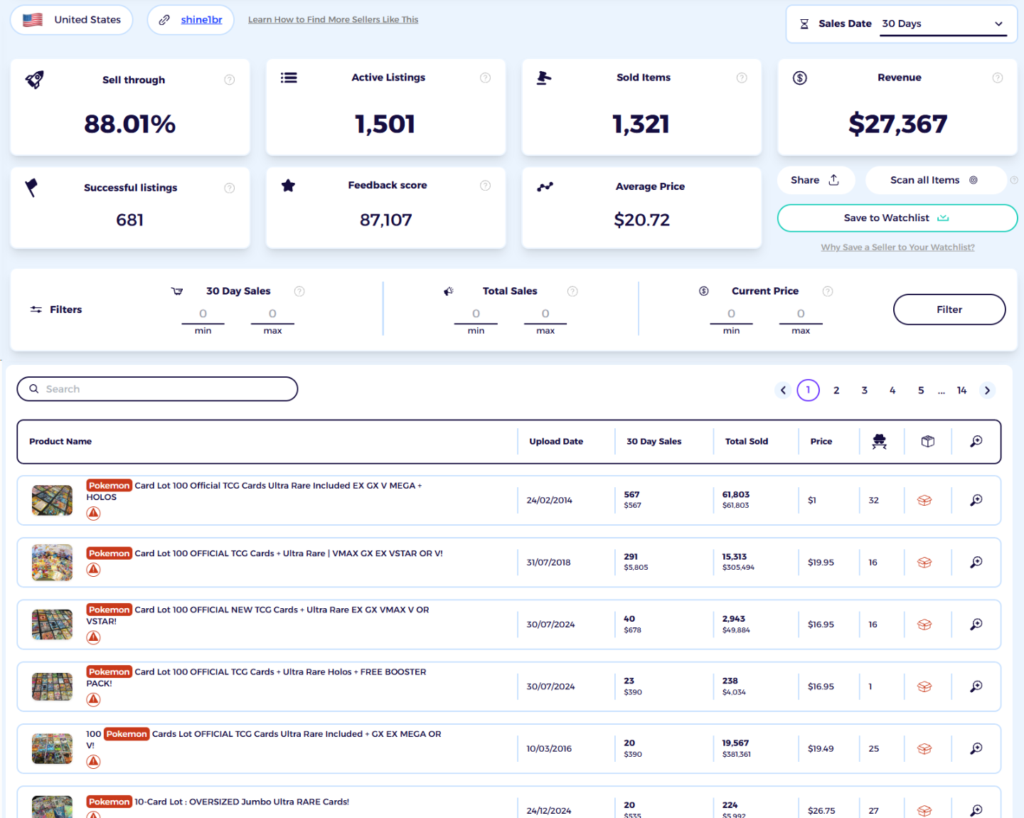Go to last page 14
Screen dimensions: 1024x818
click(x=961, y=390)
